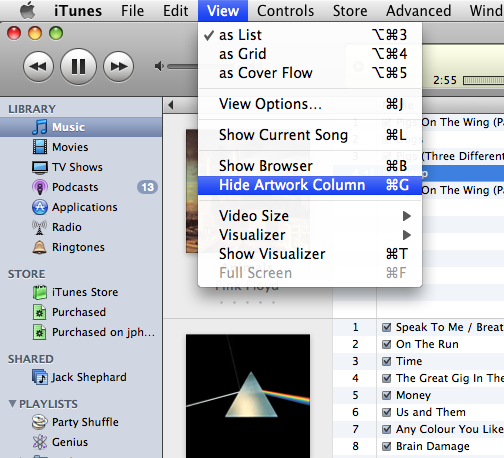504x458 pixels.
Task: Open Music library
Action: tap(81, 127)
